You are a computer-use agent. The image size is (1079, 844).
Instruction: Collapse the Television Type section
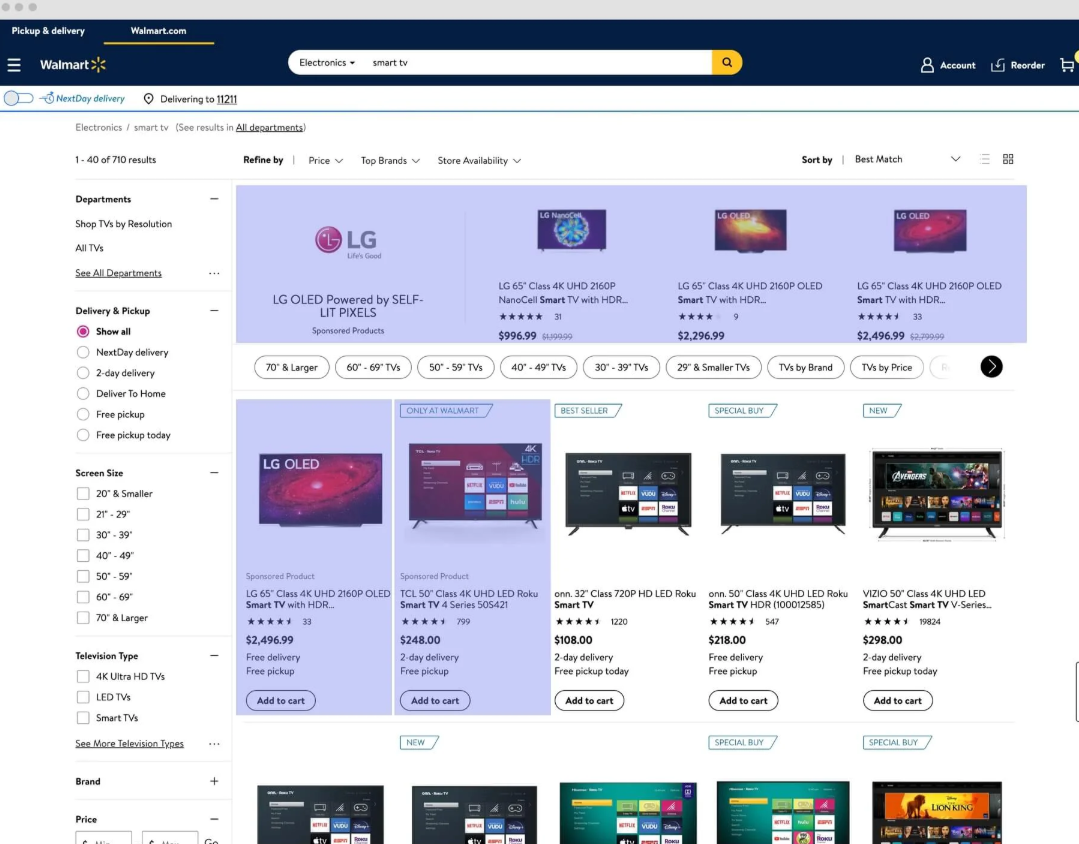coord(214,655)
